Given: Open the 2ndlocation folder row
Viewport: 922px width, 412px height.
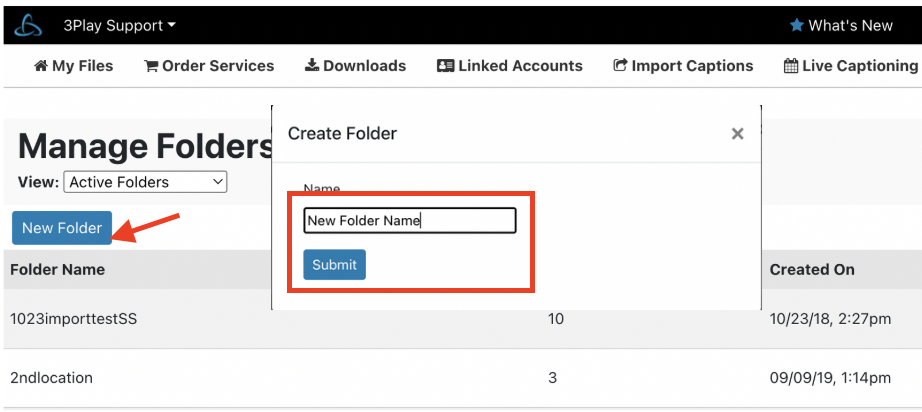Looking at the screenshot, I should click(x=461, y=378).
